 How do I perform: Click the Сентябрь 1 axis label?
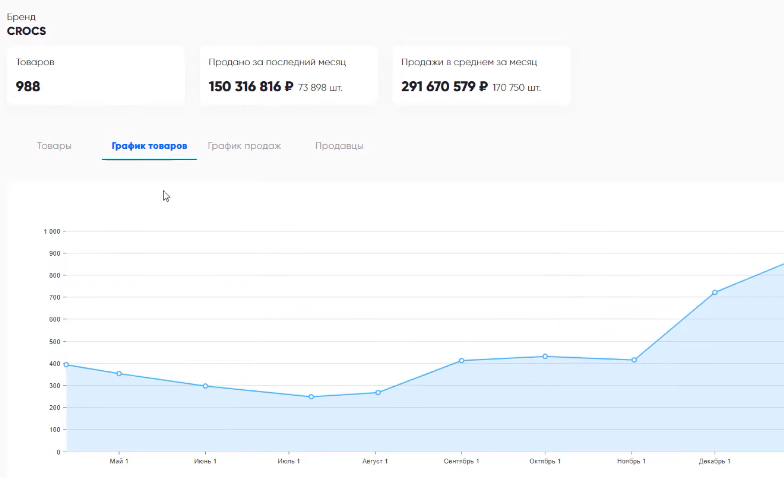[461, 461]
